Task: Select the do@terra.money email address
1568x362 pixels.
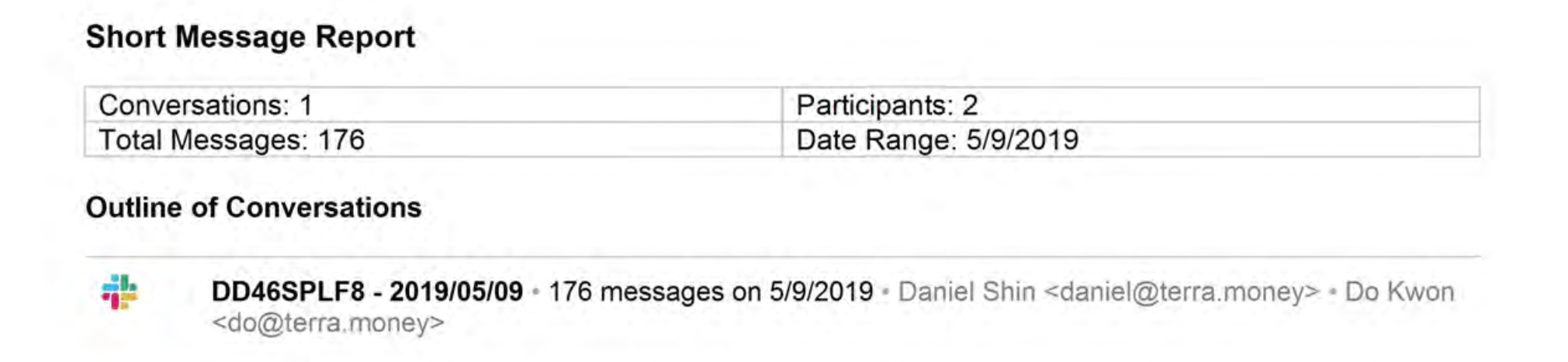Action: pos(328,322)
